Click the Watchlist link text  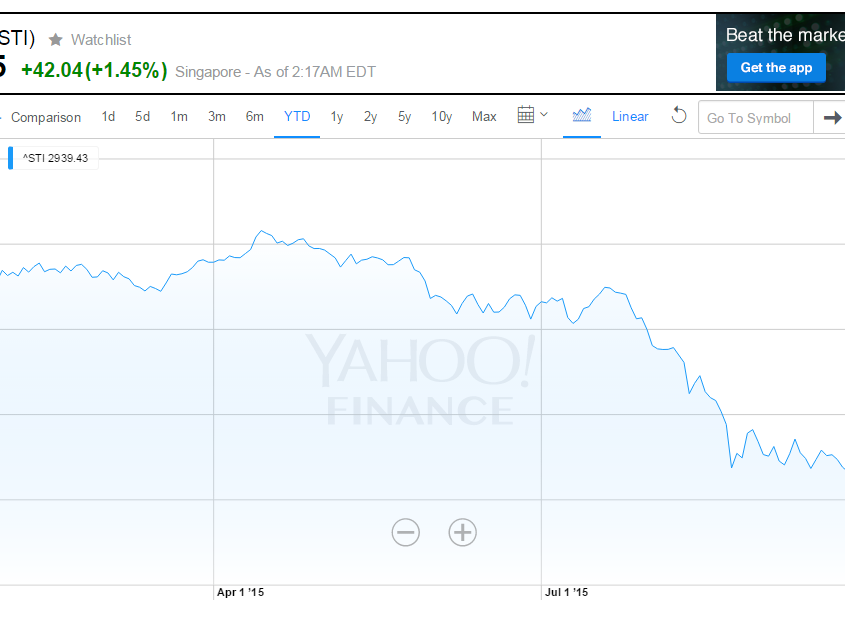(x=101, y=40)
